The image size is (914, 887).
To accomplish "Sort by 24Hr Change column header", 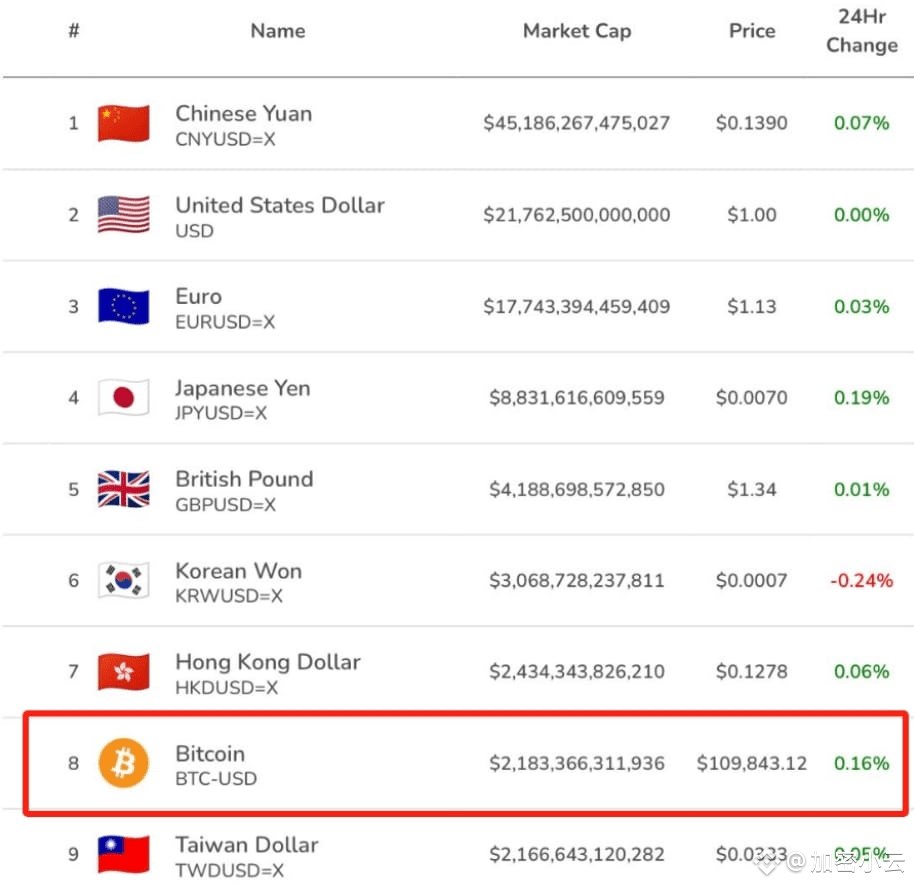I will click(861, 31).
